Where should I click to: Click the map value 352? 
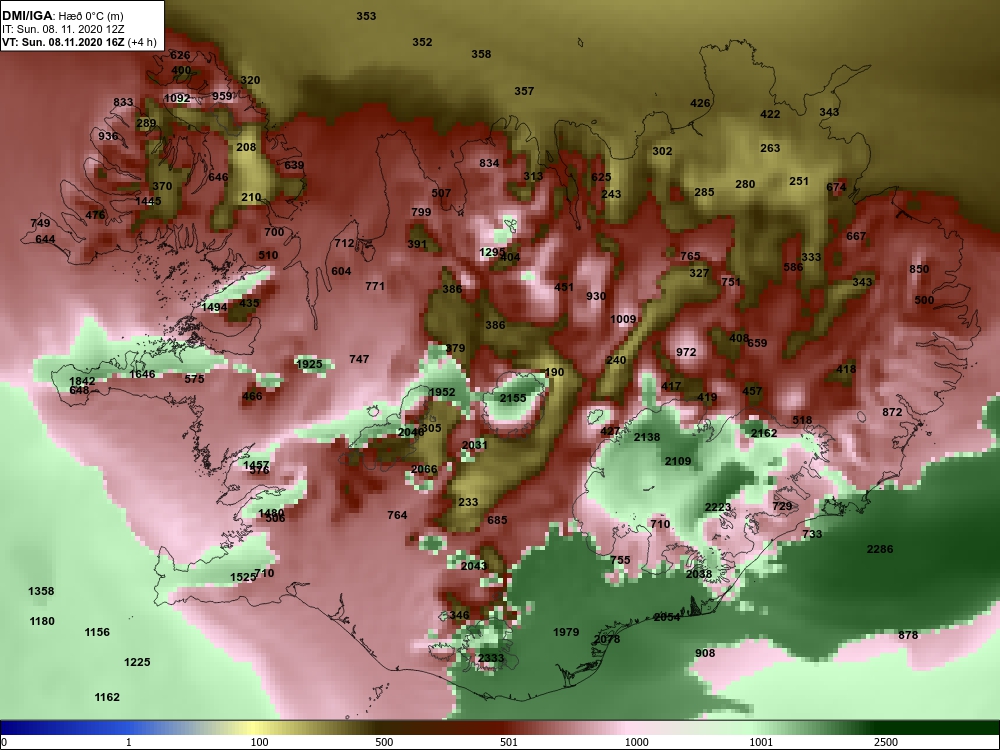(422, 42)
